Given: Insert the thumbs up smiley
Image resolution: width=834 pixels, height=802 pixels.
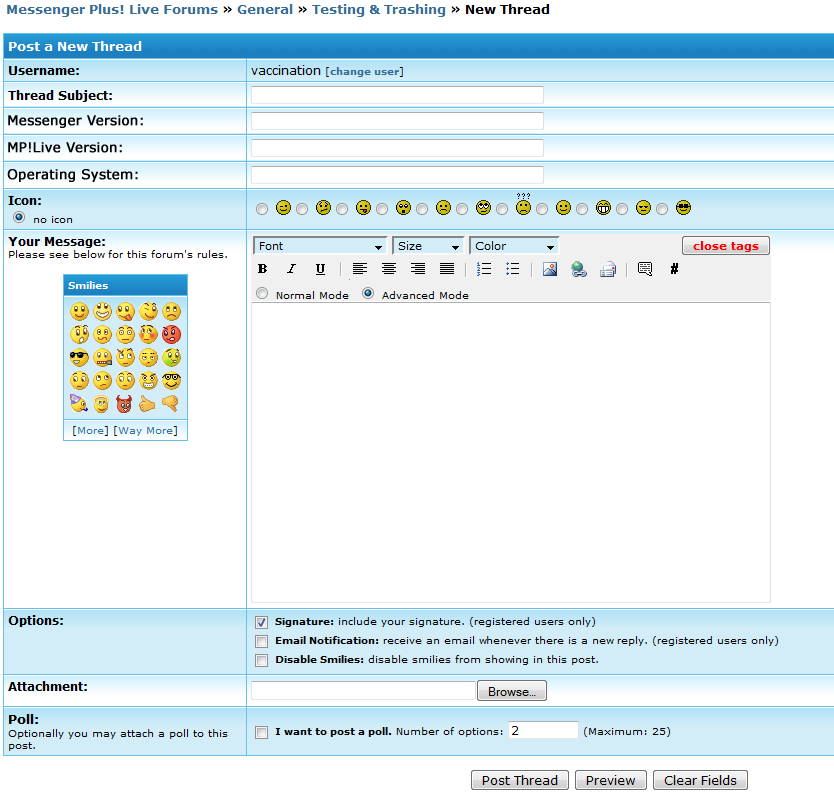Looking at the screenshot, I should point(148,404).
